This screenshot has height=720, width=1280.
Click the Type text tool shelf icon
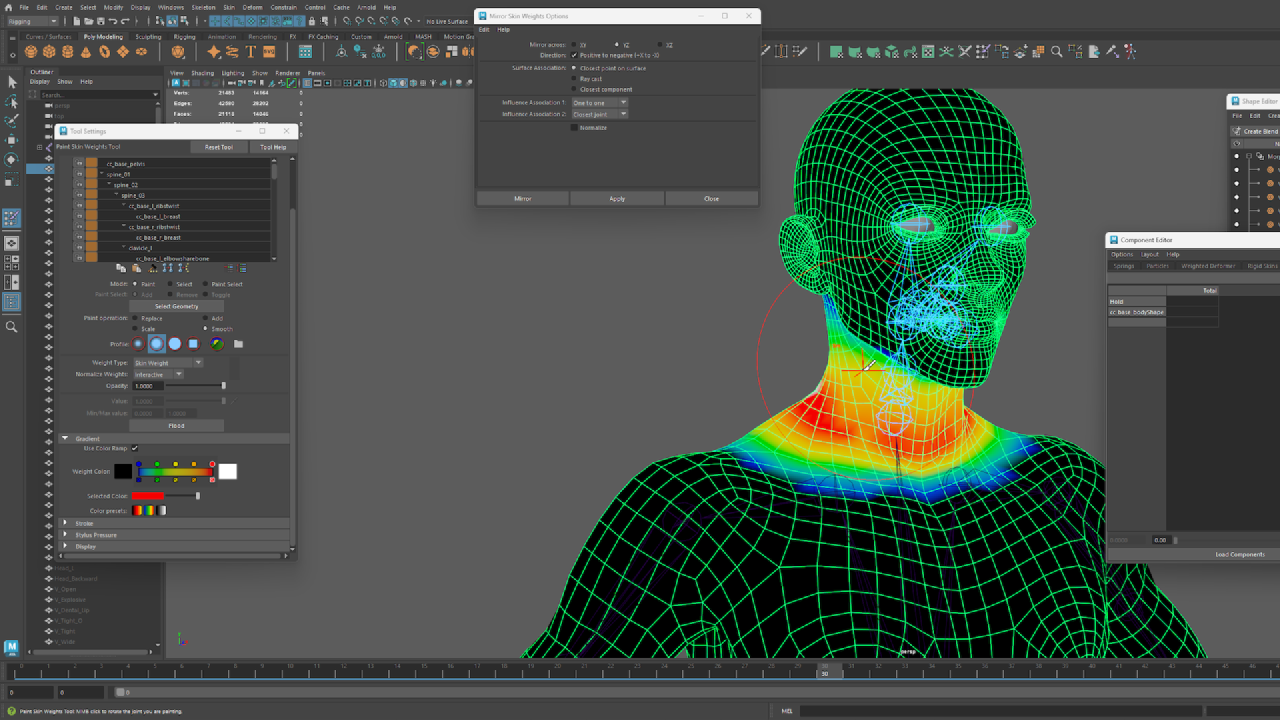click(250, 52)
